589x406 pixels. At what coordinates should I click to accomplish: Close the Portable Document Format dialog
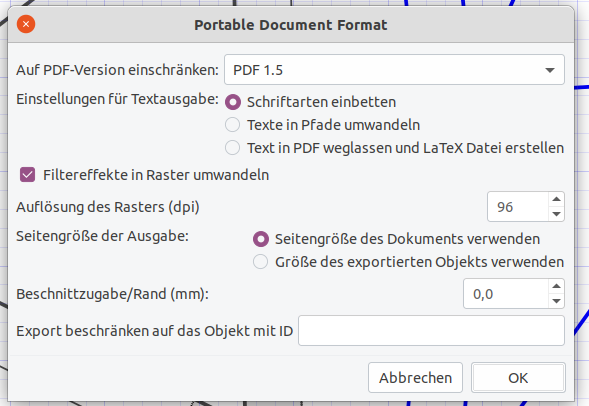tap(26, 24)
